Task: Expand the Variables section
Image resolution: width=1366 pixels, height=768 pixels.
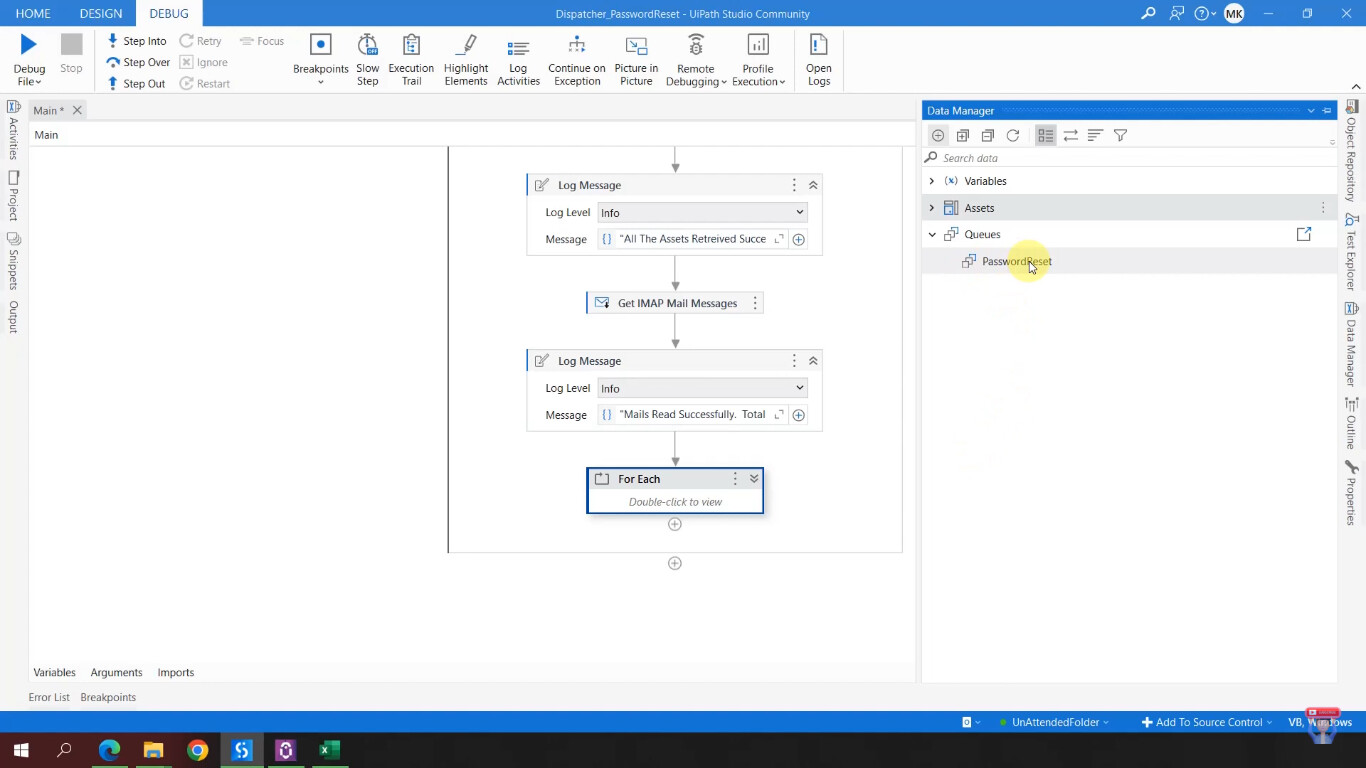Action: click(932, 181)
